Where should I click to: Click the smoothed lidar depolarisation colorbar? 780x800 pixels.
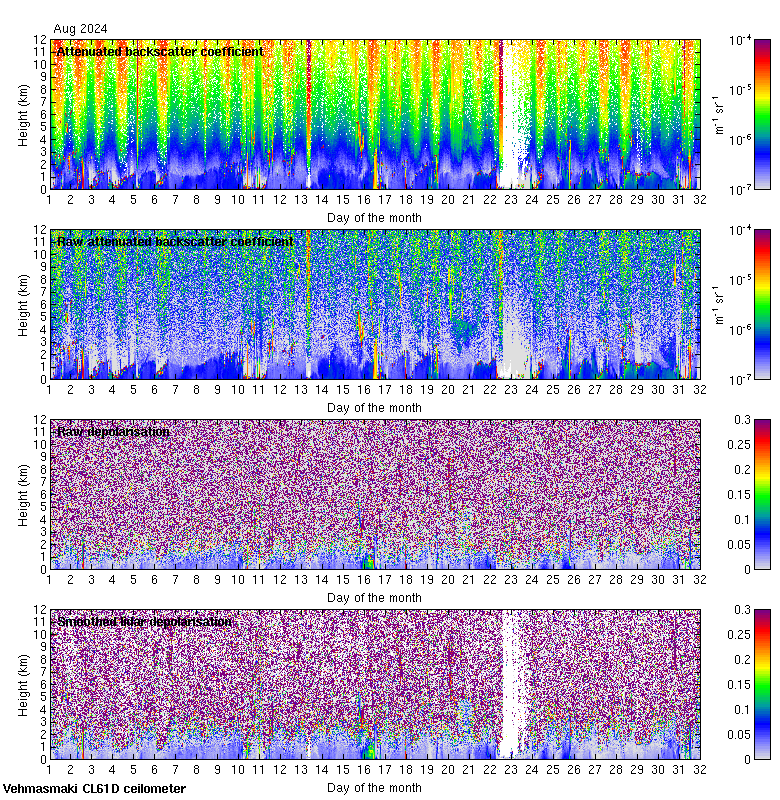click(x=735, y=684)
